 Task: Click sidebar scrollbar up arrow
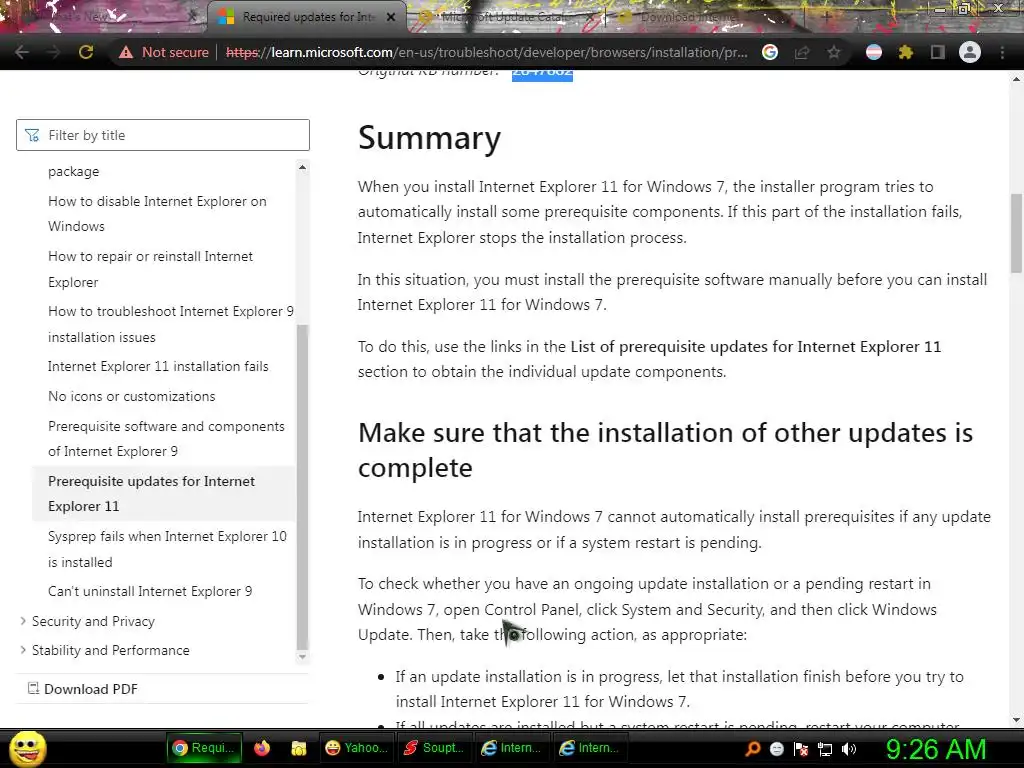302,167
